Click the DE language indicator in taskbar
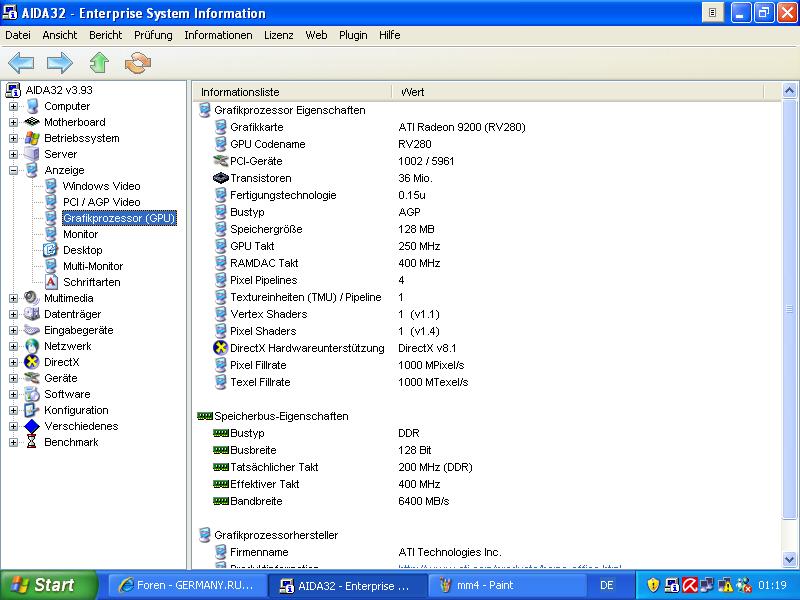800x600 pixels. (606, 585)
